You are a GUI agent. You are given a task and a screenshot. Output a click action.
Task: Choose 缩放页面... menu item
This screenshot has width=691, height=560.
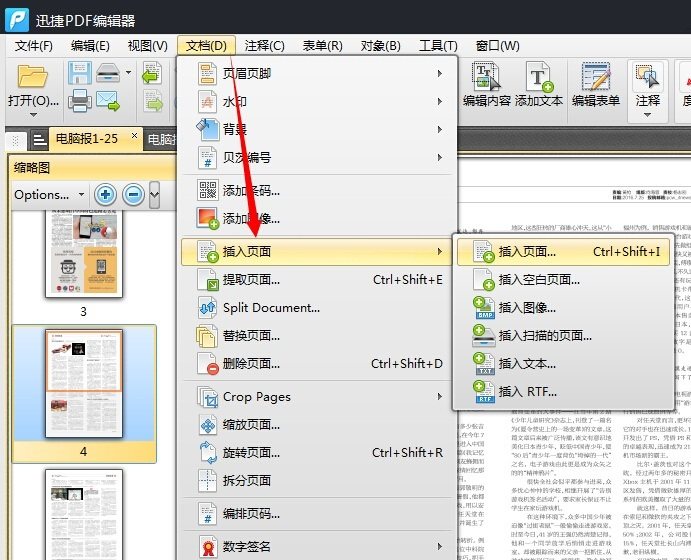click(x=317, y=425)
